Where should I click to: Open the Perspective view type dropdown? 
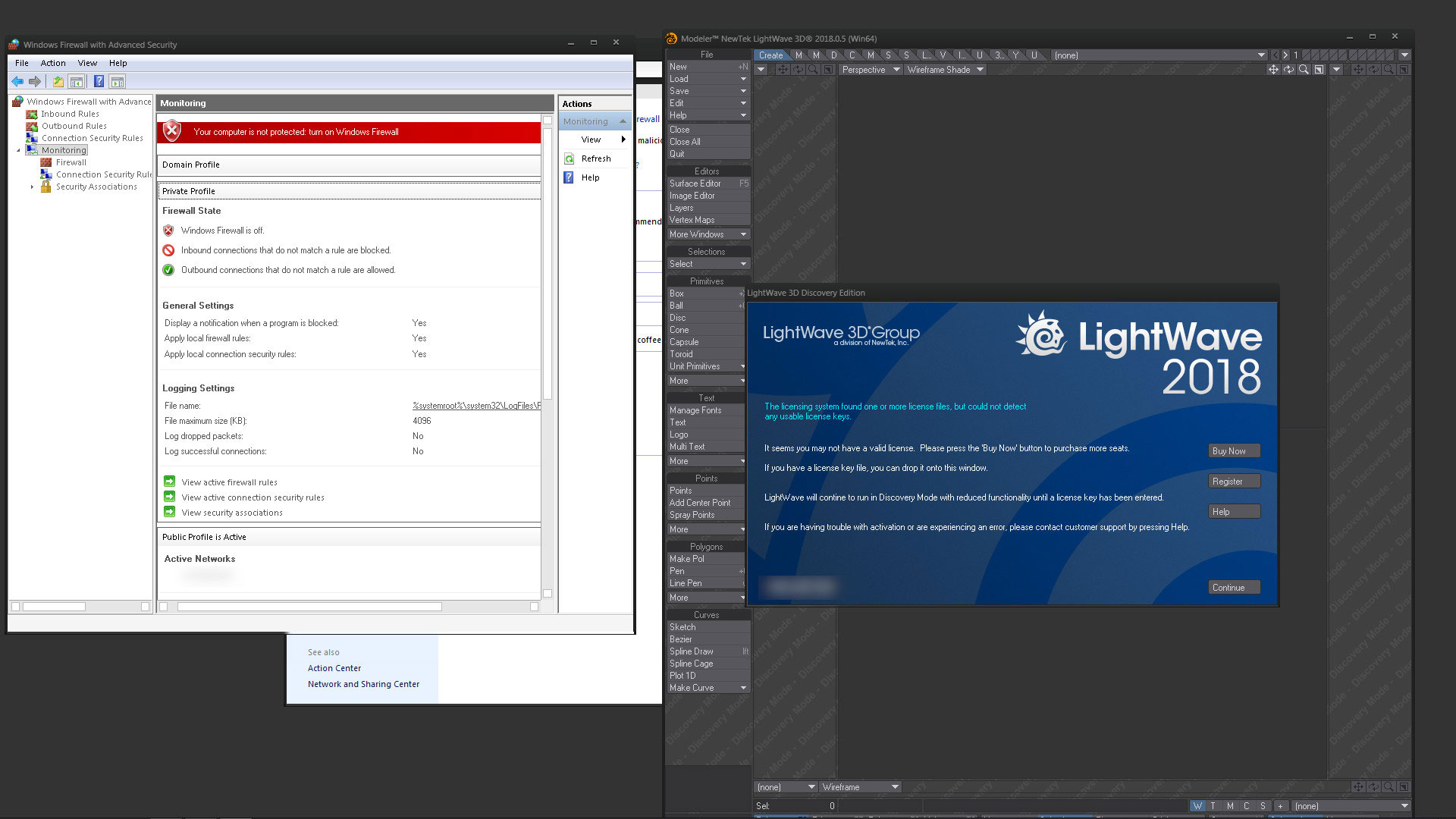pos(870,70)
